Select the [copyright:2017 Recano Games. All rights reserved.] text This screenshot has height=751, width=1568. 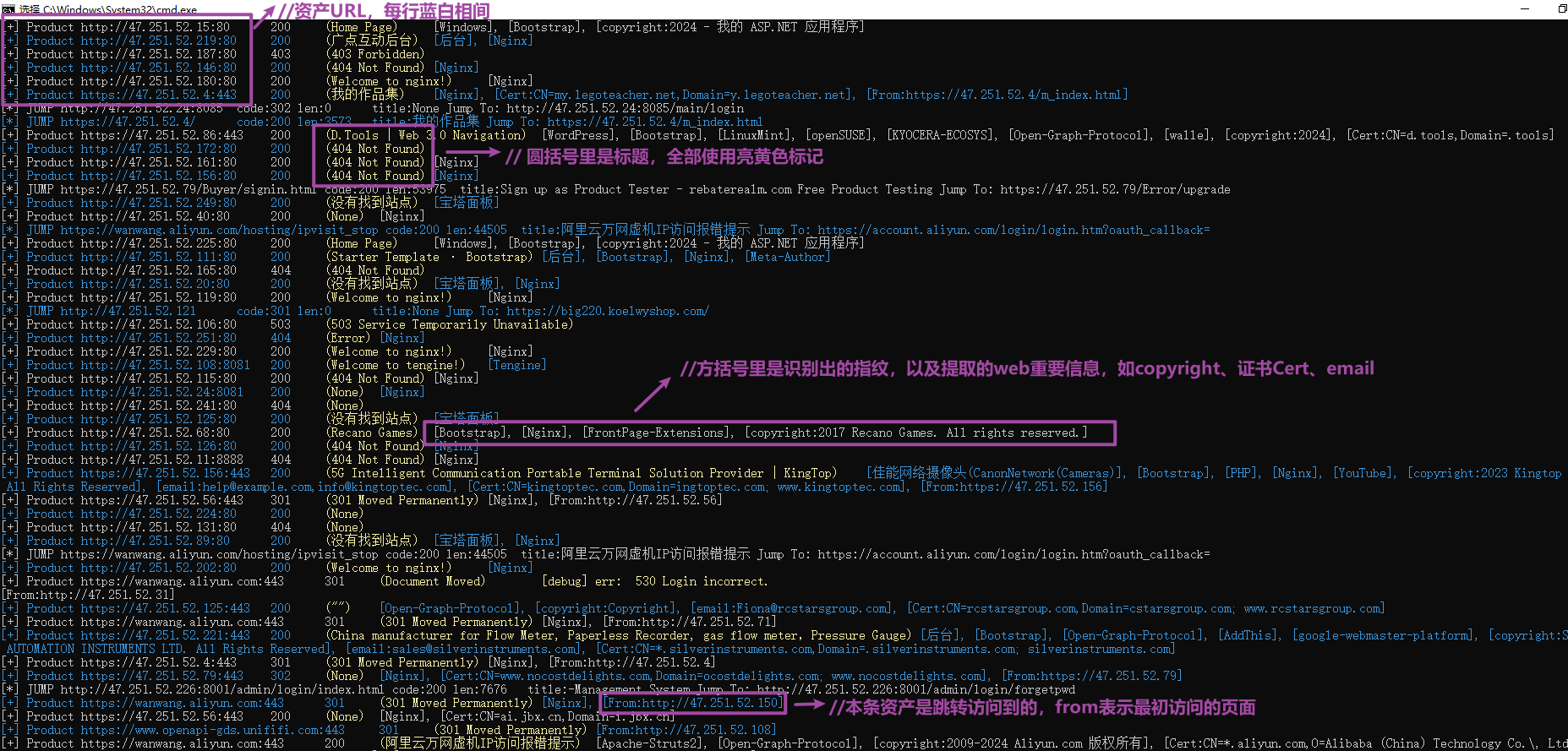click(x=916, y=433)
